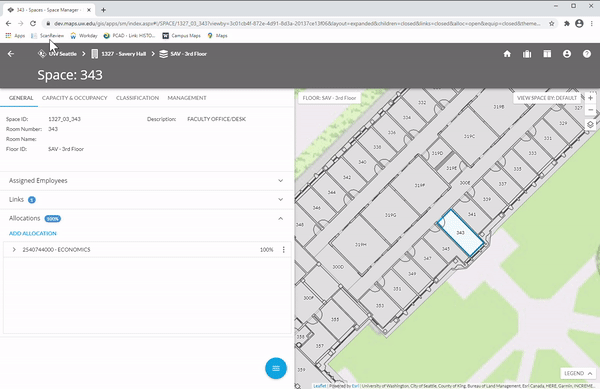Close the Space Manager browser tab
Screen dimensions: 600x389
click(x=89, y=10)
